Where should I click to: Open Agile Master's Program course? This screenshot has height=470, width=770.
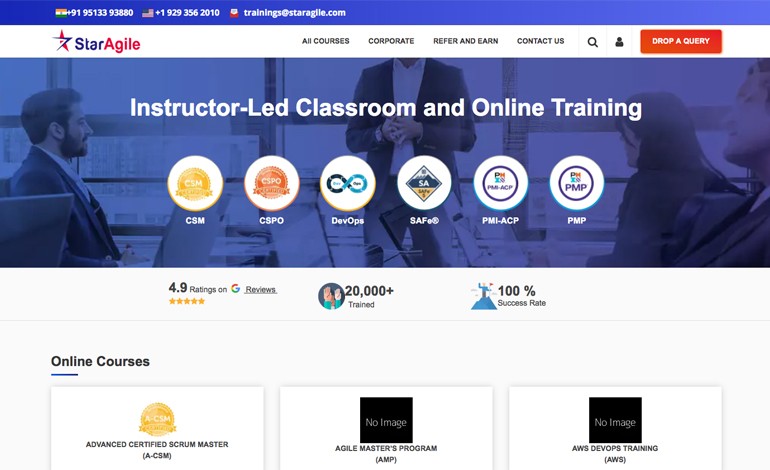click(386, 454)
